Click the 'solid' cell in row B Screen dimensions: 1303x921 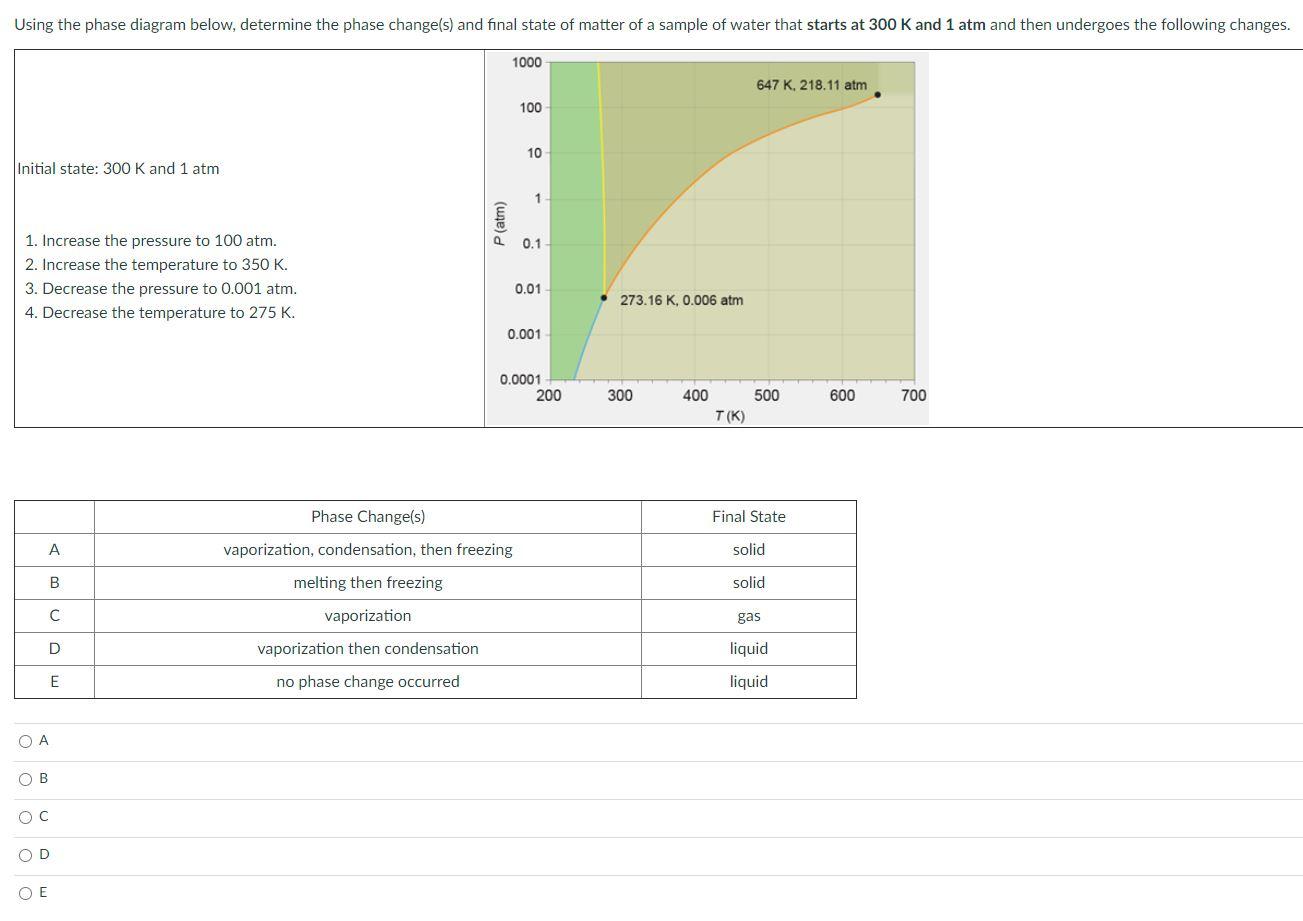pyautogui.click(x=749, y=583)
